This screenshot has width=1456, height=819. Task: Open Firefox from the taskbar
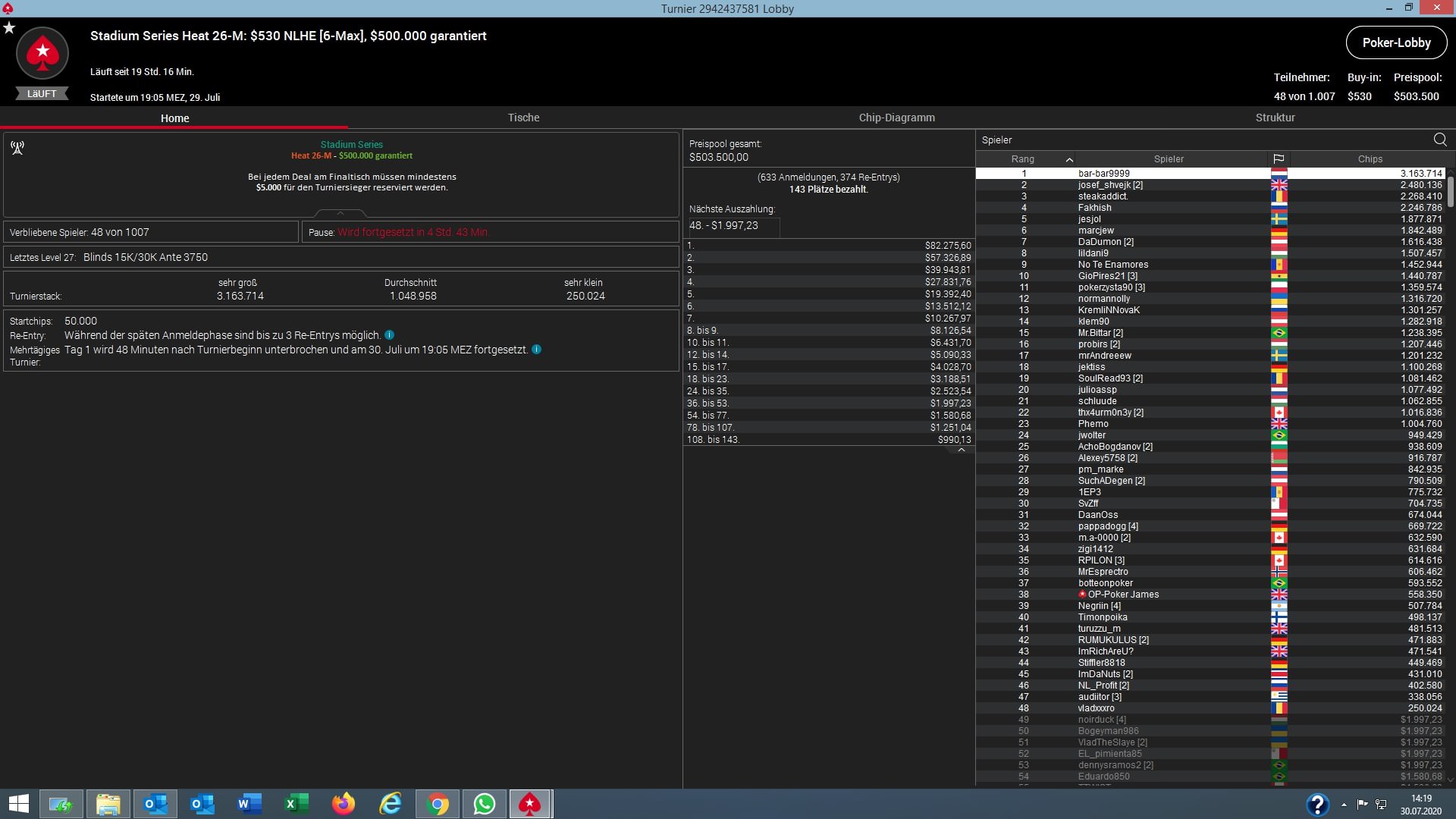coord(343,804)
